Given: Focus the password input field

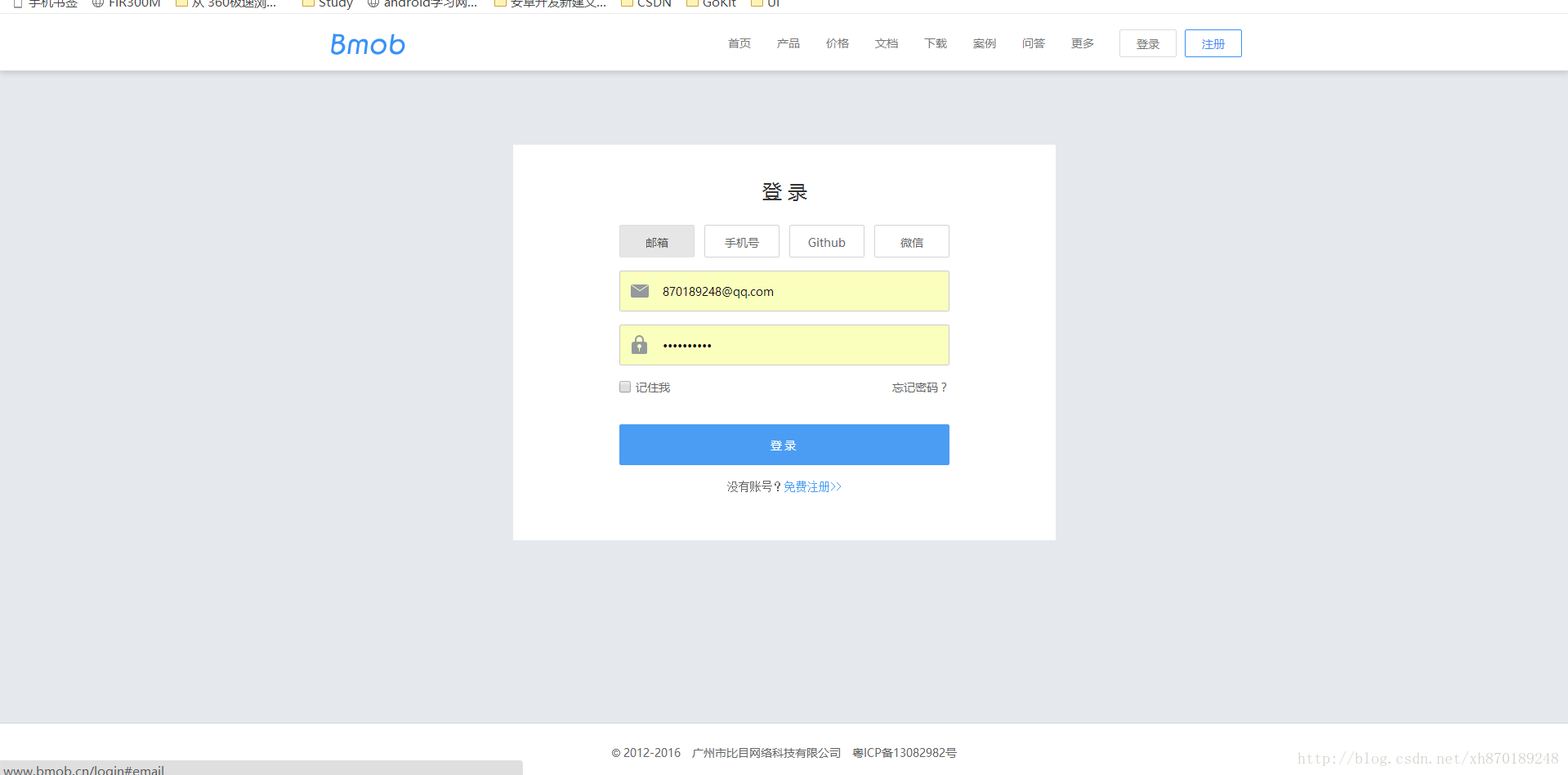Looking at the screenshot, I should pyautogui.click(x=784, y=345).
